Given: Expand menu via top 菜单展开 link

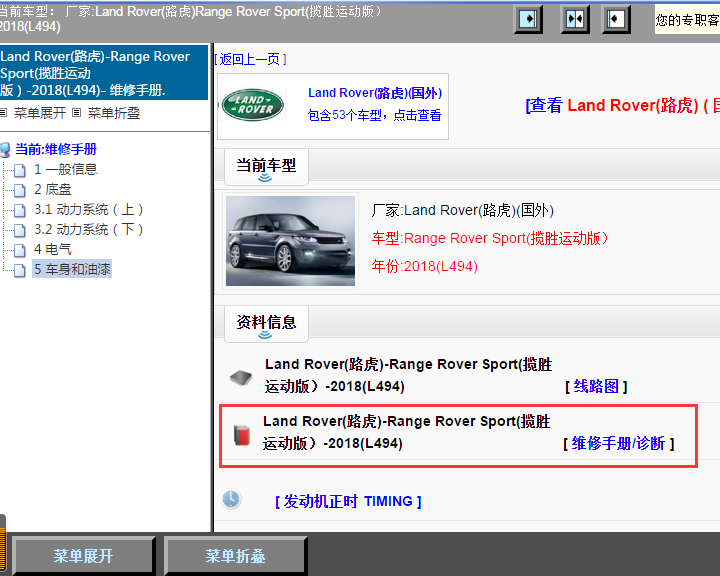Looking at the screenshot, I should 40,113.
